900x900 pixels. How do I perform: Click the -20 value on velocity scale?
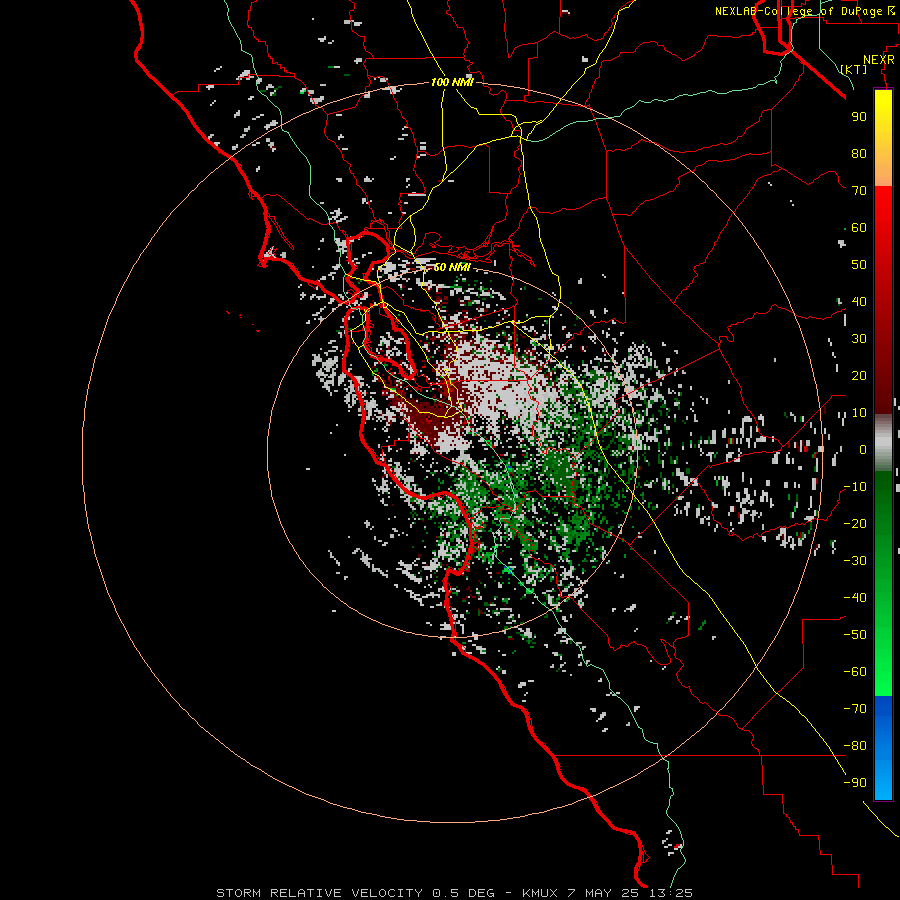tap(855, 523)
